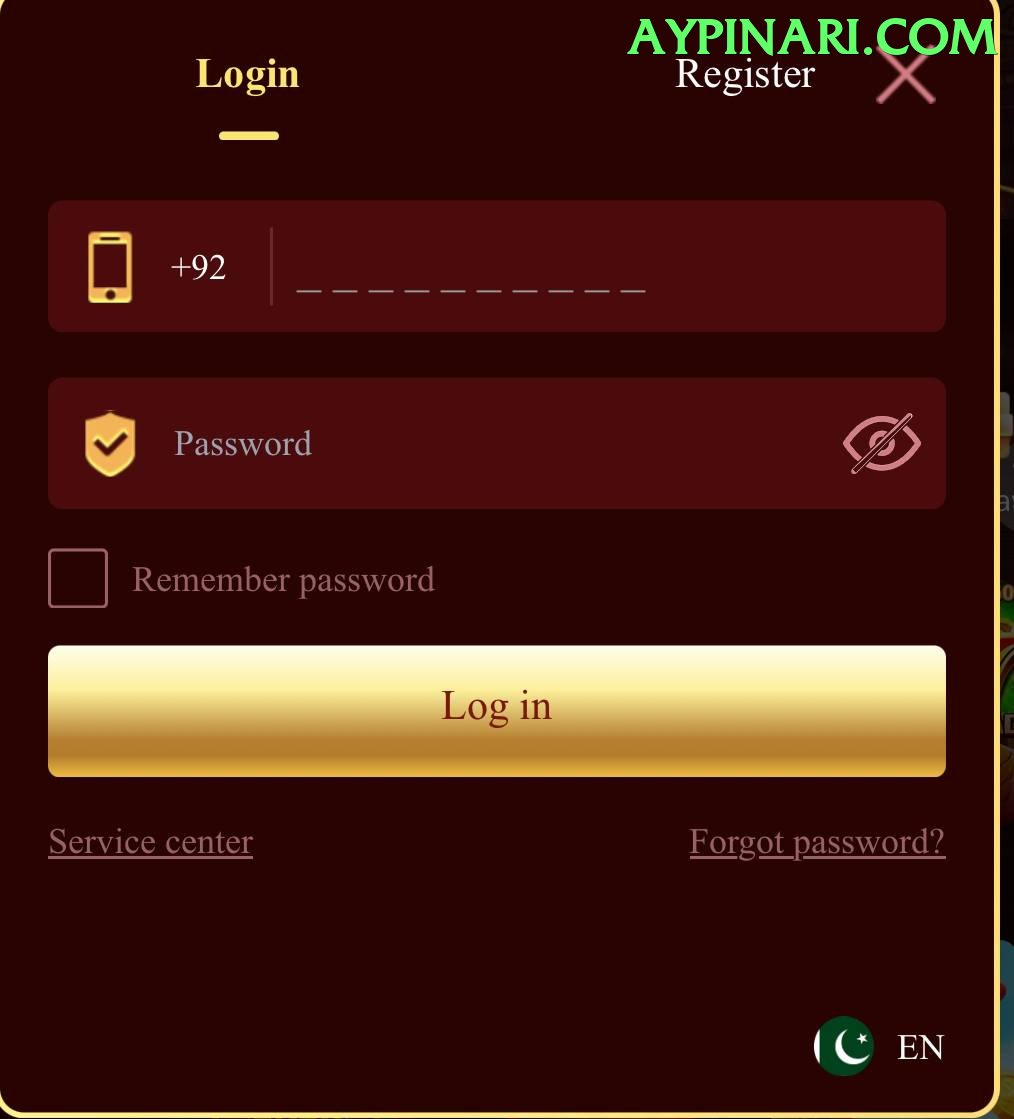Switch to the Register tab
This screenshot has width=1014, height=1119.
click(x=744, y=75)
